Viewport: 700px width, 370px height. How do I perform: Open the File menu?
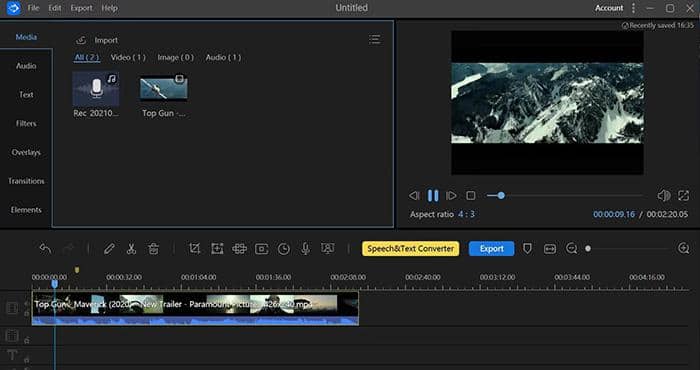33,8
